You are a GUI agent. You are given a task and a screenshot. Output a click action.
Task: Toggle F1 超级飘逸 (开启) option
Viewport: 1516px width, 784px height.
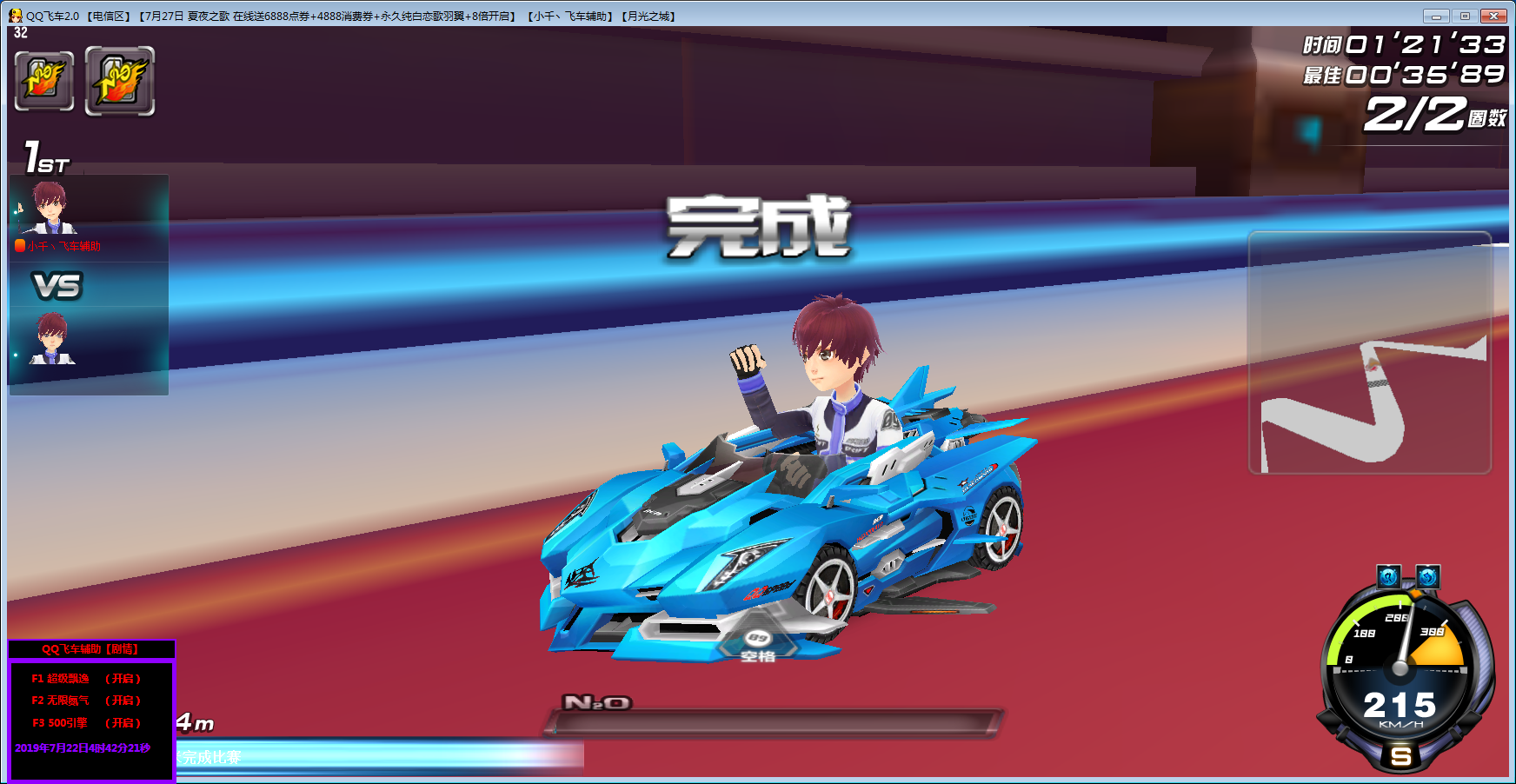tap(86, 679)
